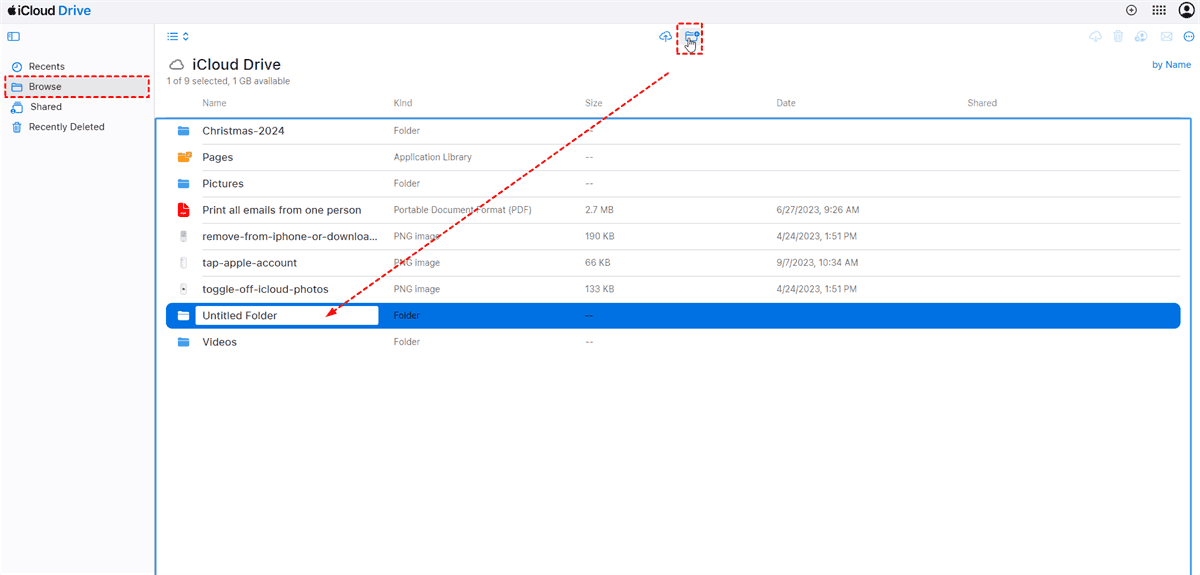Sort by the Date column header
Viewport: 1200px width, 575px height.
(x=786, y=103)
